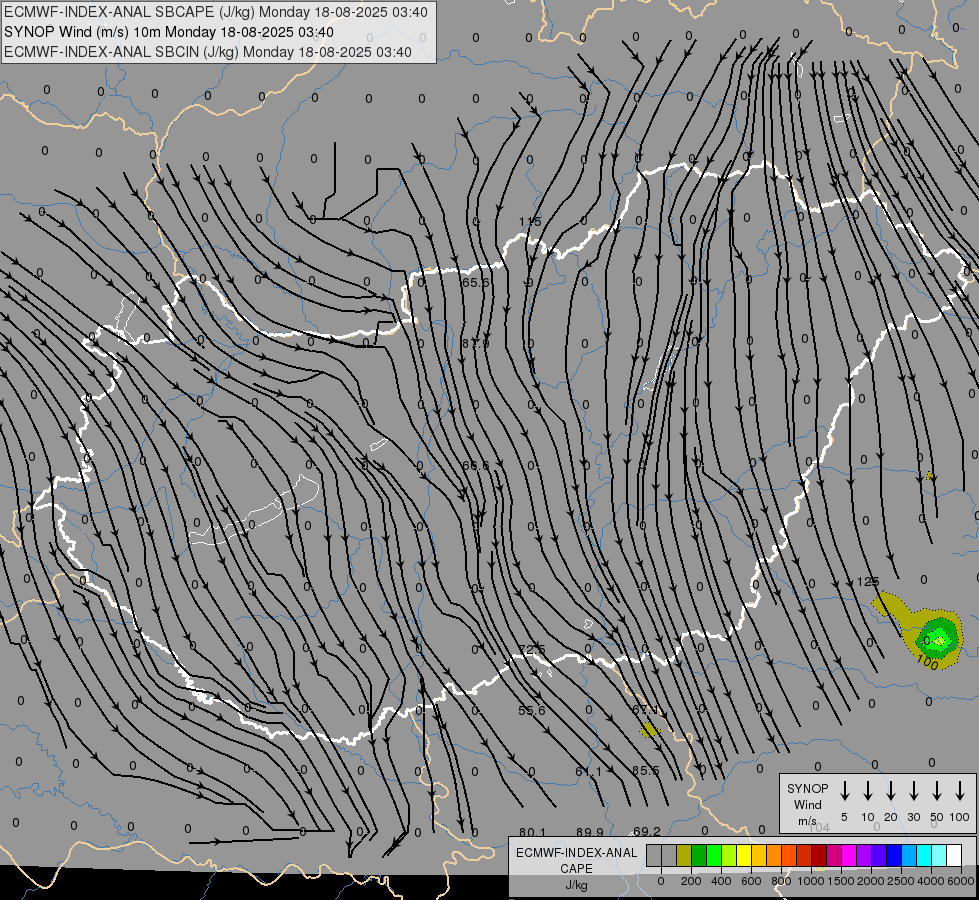
Task: Click the 115 value label on map
Action: tap(530, 222)
